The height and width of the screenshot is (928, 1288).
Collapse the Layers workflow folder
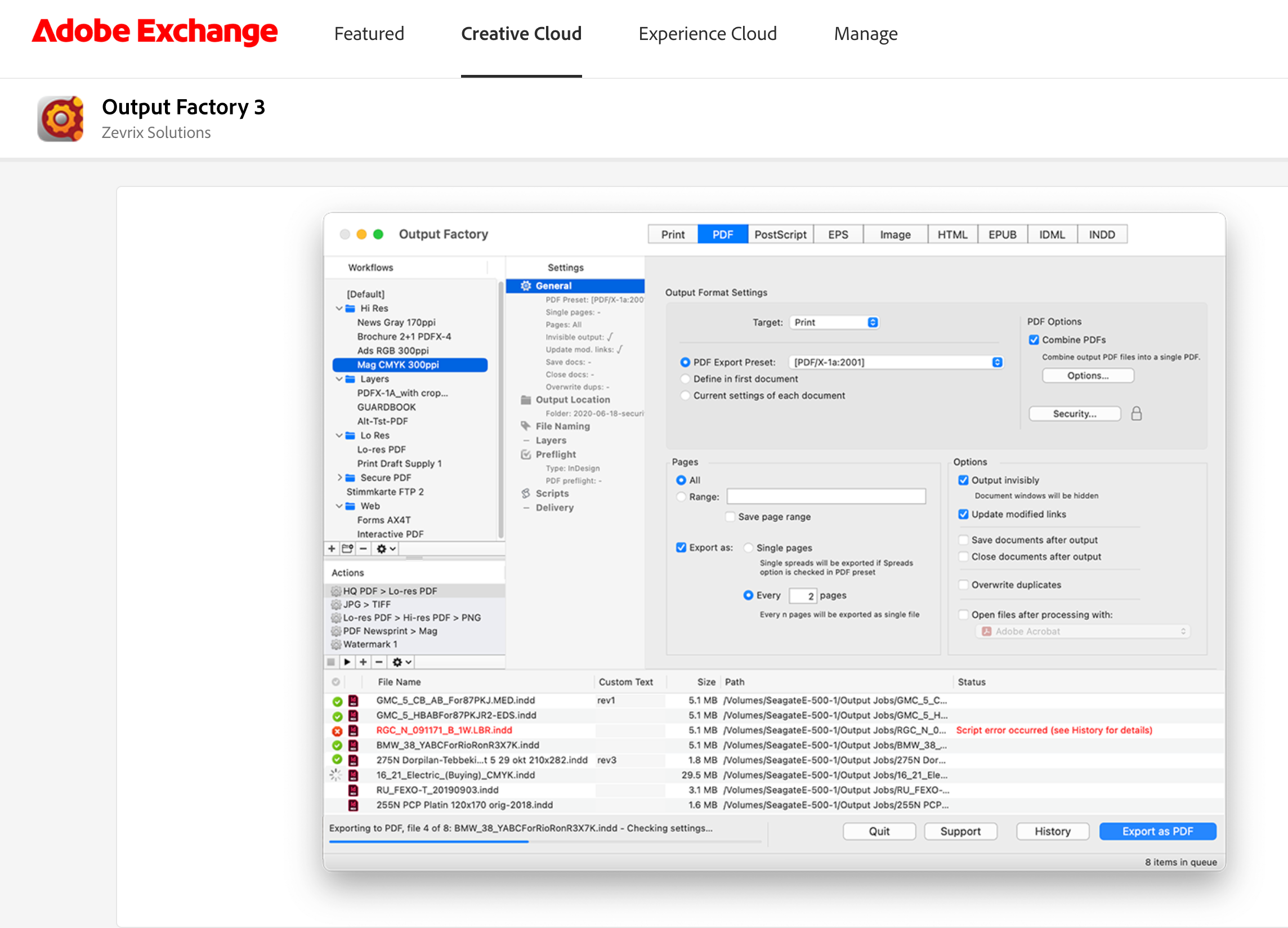pyautogui.click(x=339, y=379)
